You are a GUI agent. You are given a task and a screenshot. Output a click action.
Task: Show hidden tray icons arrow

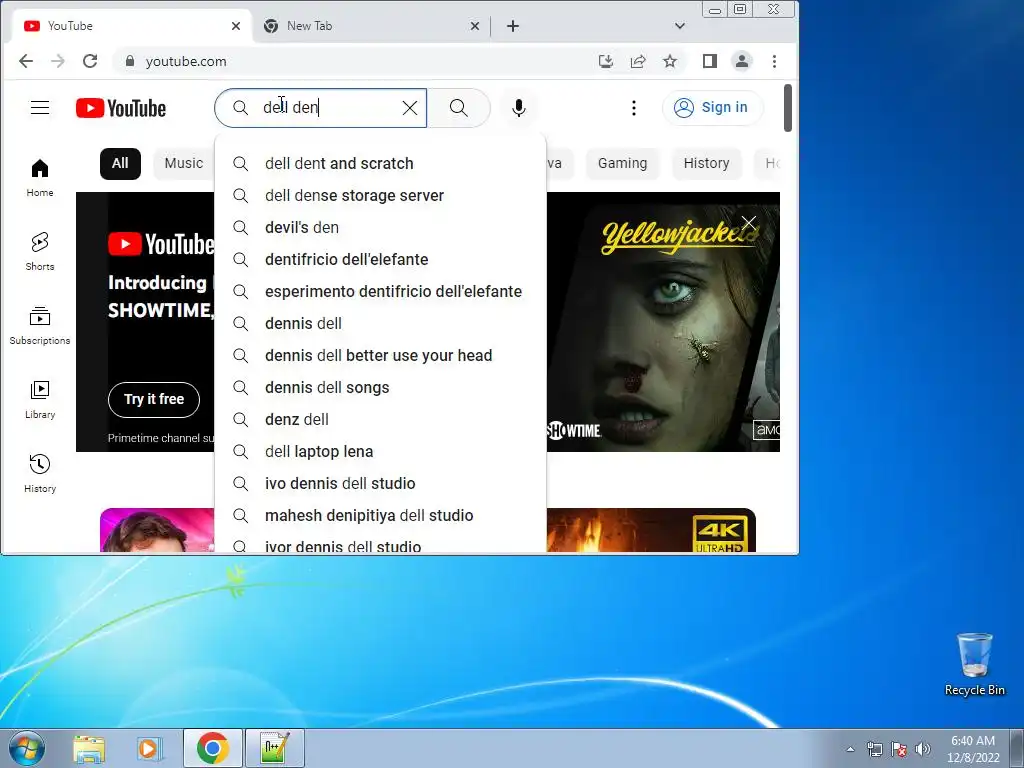click(850, 749)
